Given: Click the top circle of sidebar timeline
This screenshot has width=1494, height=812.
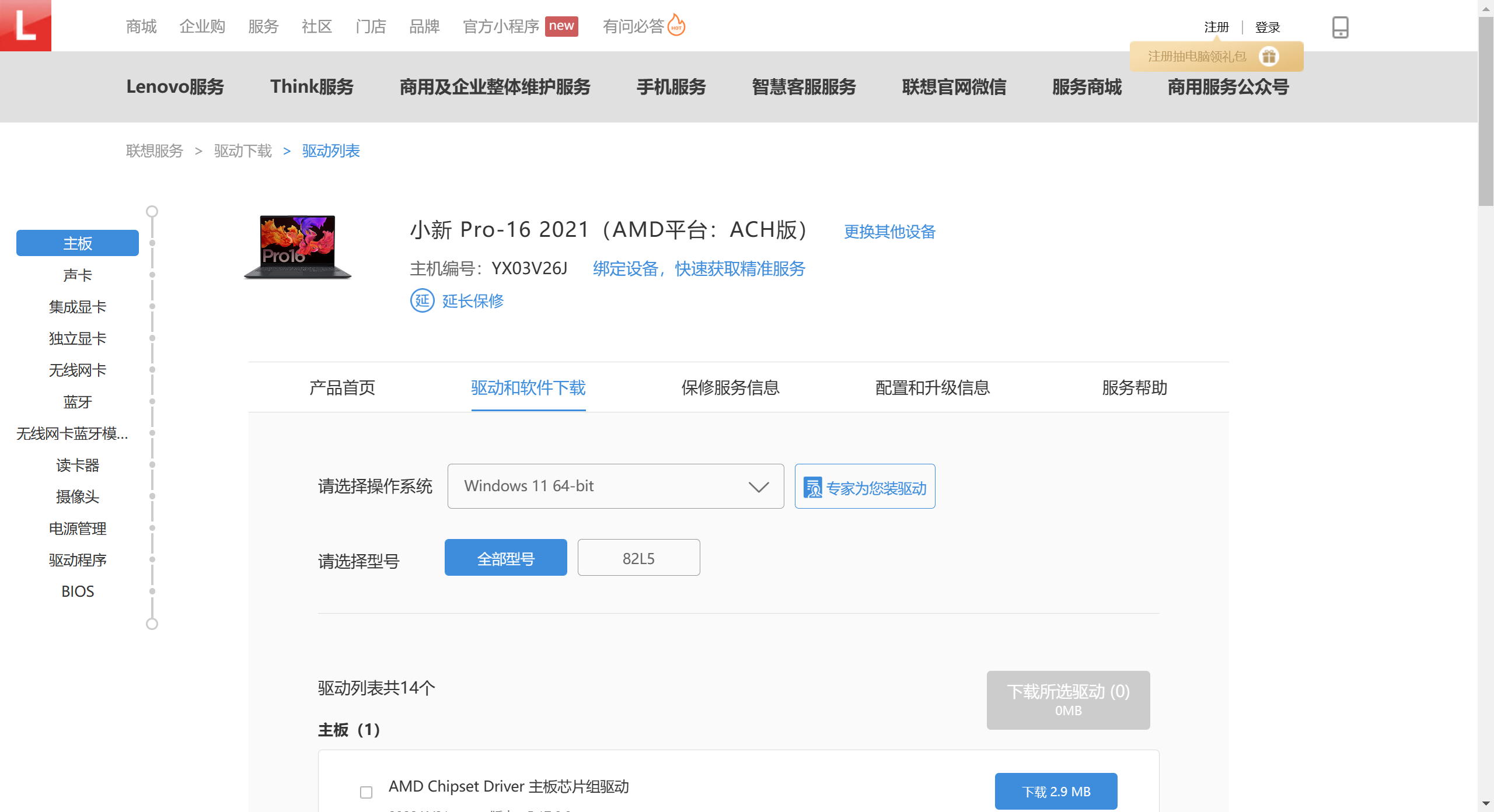Looking at the screenshot, I should 152,211.
